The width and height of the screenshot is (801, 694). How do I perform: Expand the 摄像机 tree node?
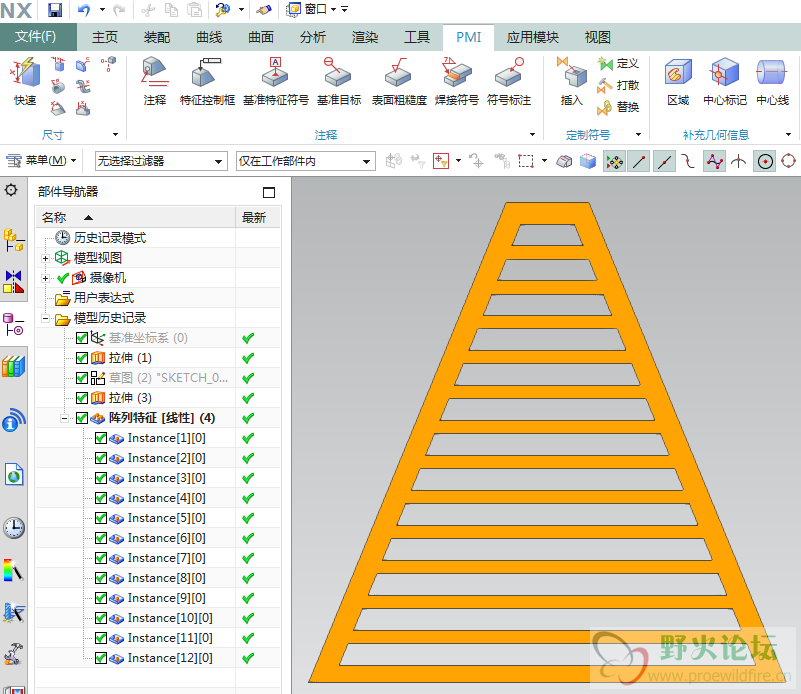click(x=45, y=278)
